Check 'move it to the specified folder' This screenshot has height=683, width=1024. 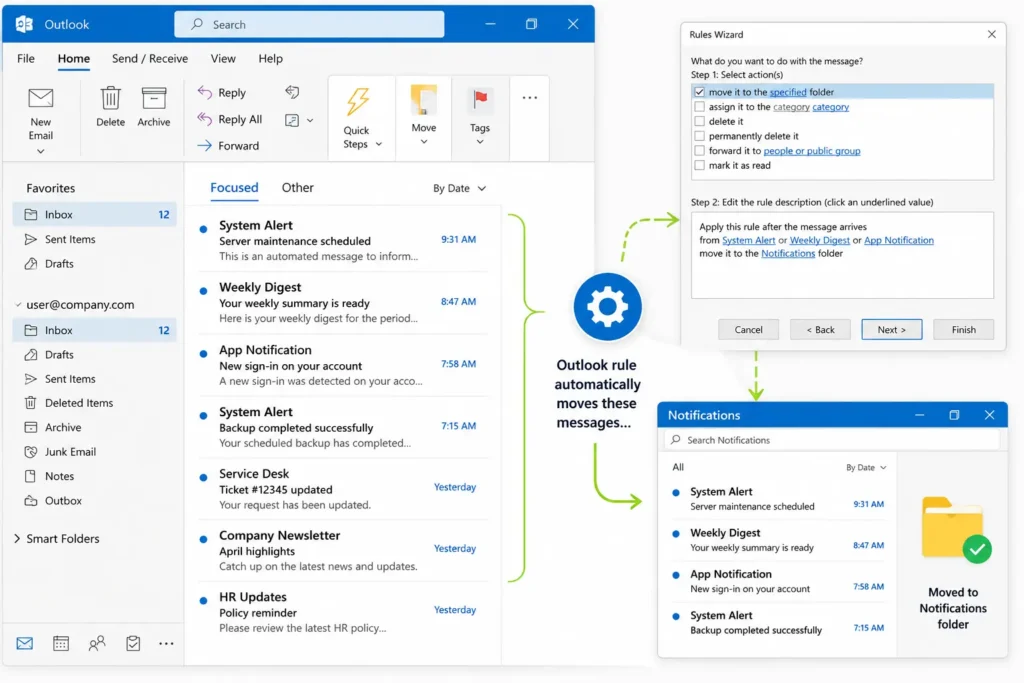click(699, 92)
